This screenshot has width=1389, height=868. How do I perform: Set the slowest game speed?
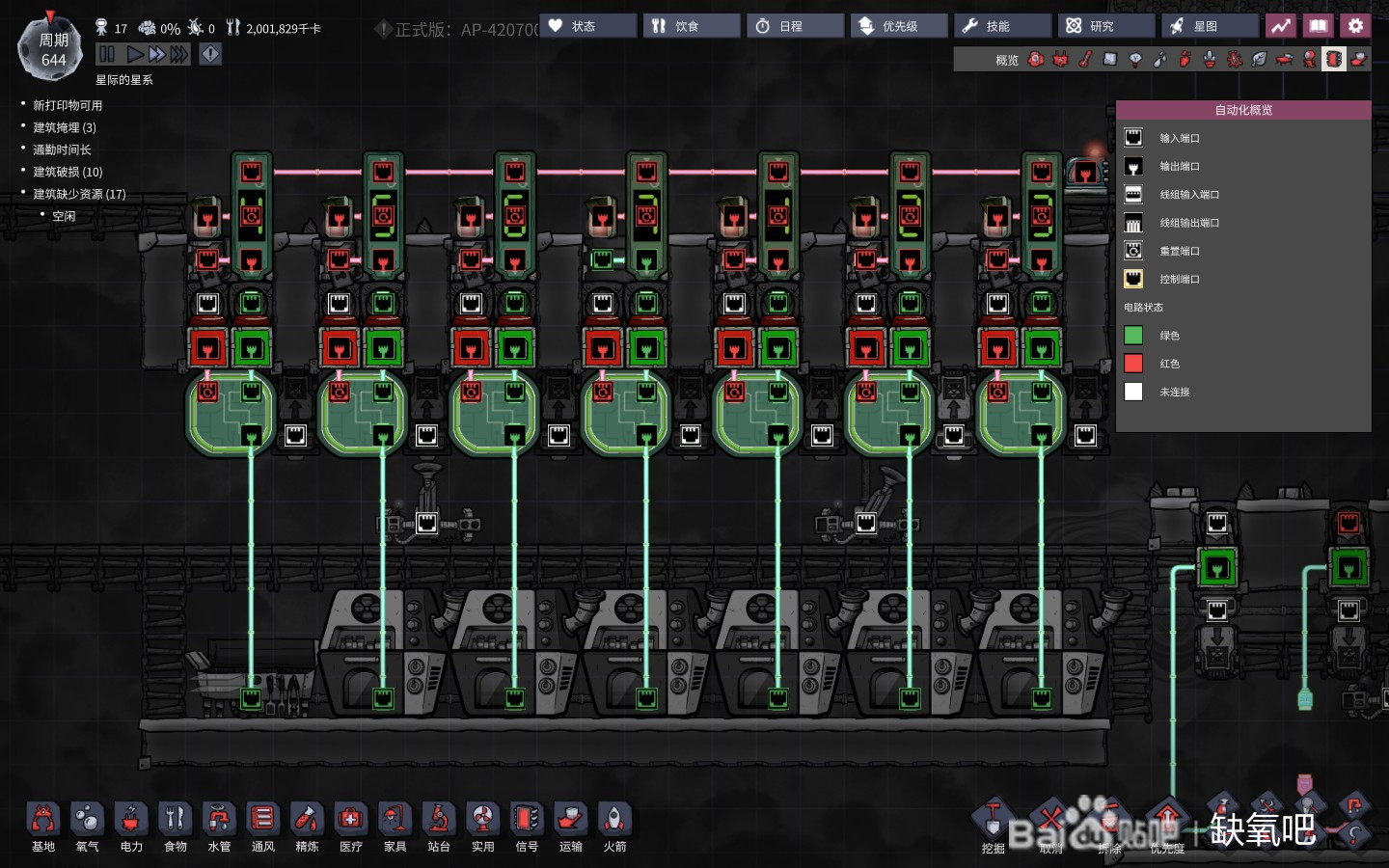coord(136,54)
